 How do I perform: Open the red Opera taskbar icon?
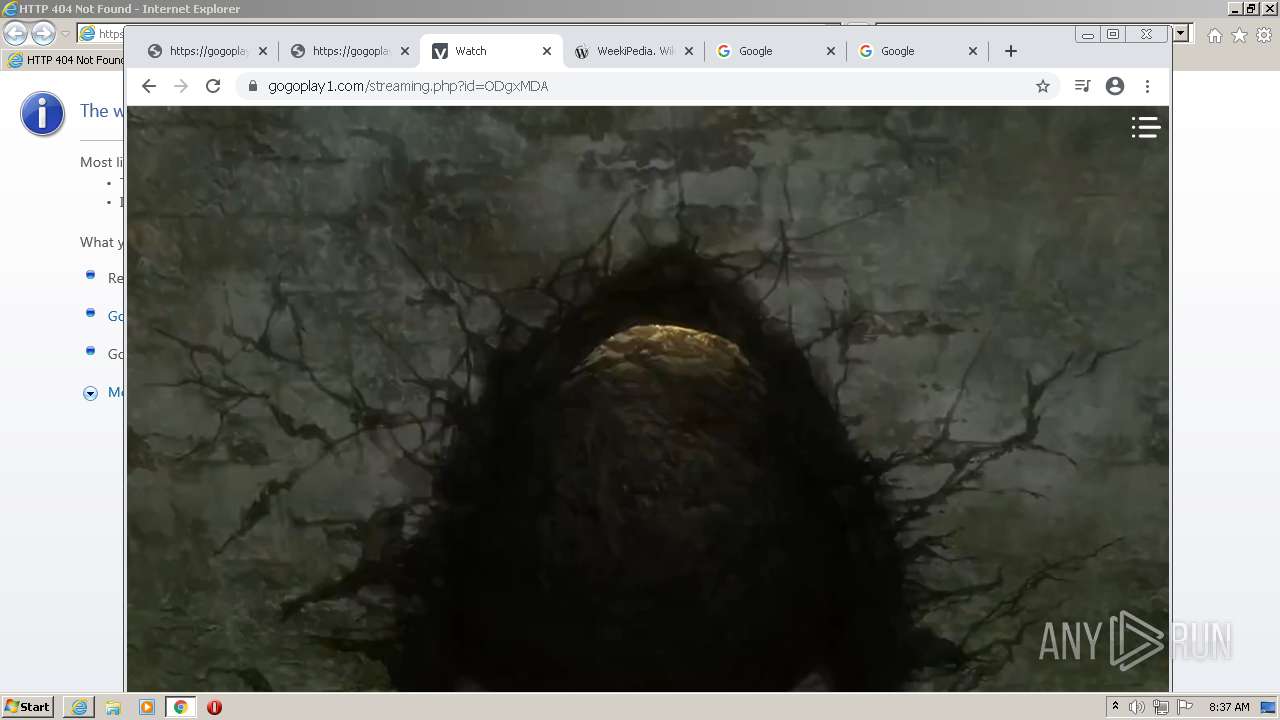pyautogui.click(x=214, y=707)
